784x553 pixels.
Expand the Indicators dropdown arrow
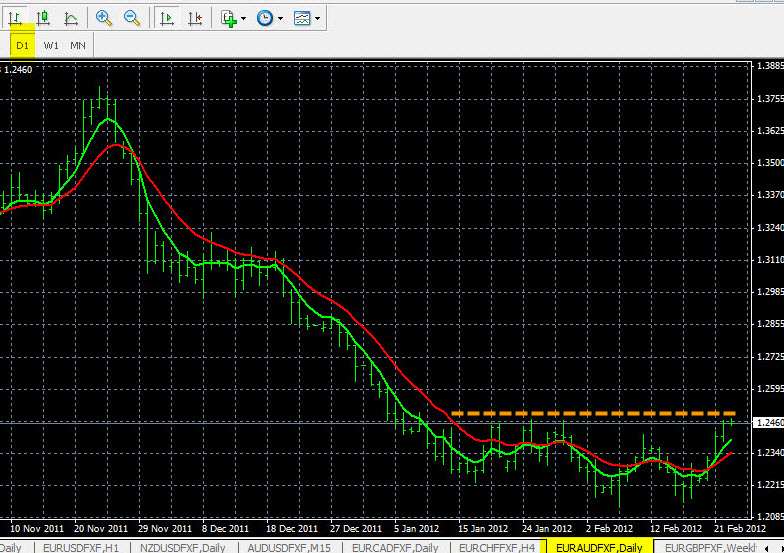245,18
